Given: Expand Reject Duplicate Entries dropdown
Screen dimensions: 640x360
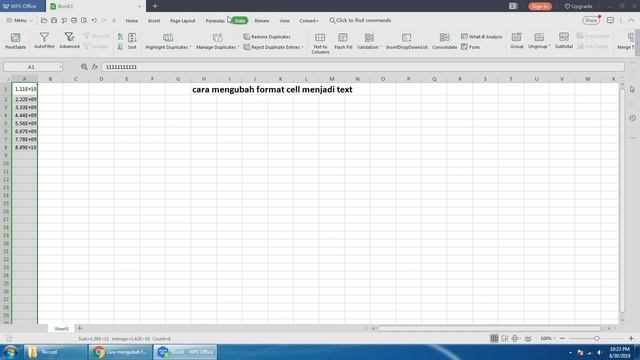Looking at the screenshot, I should (302, 47).
